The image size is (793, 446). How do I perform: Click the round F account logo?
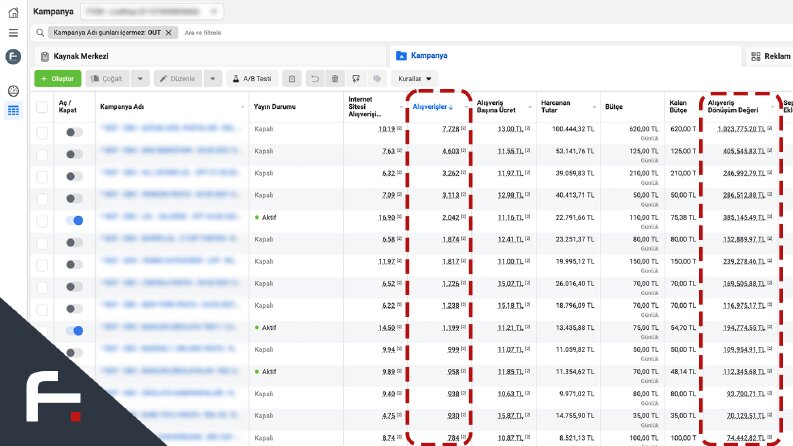click(x=13, y=56)
